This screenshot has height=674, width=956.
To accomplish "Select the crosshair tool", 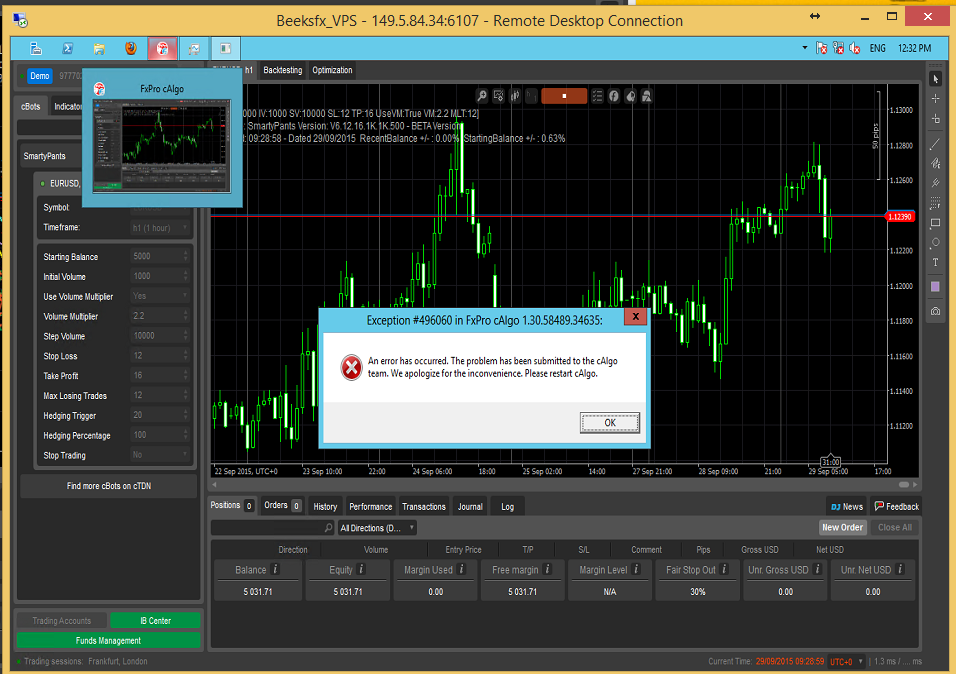I will 935,98.
